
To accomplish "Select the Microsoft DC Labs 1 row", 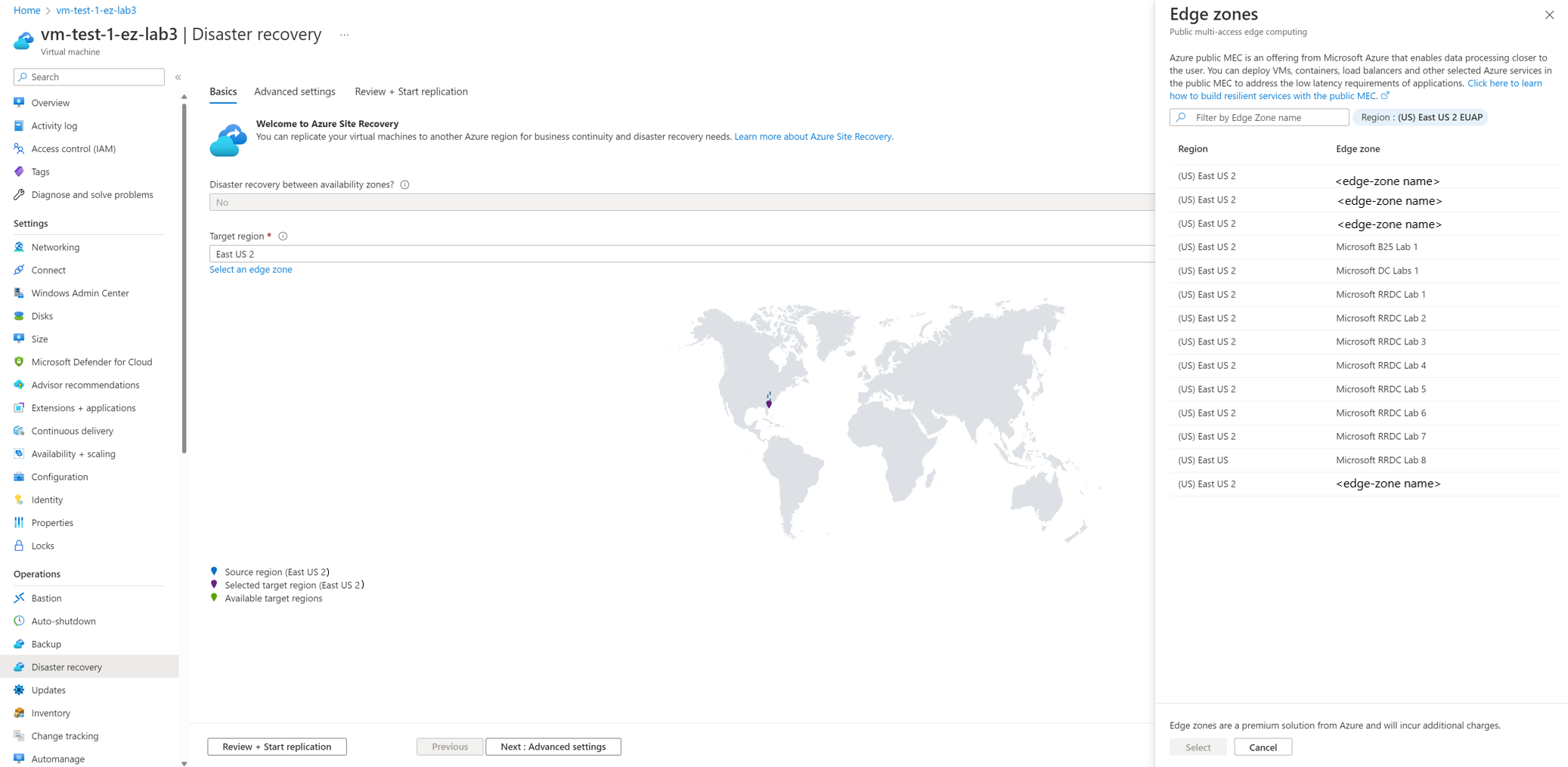I will (x=1365, y=271).
